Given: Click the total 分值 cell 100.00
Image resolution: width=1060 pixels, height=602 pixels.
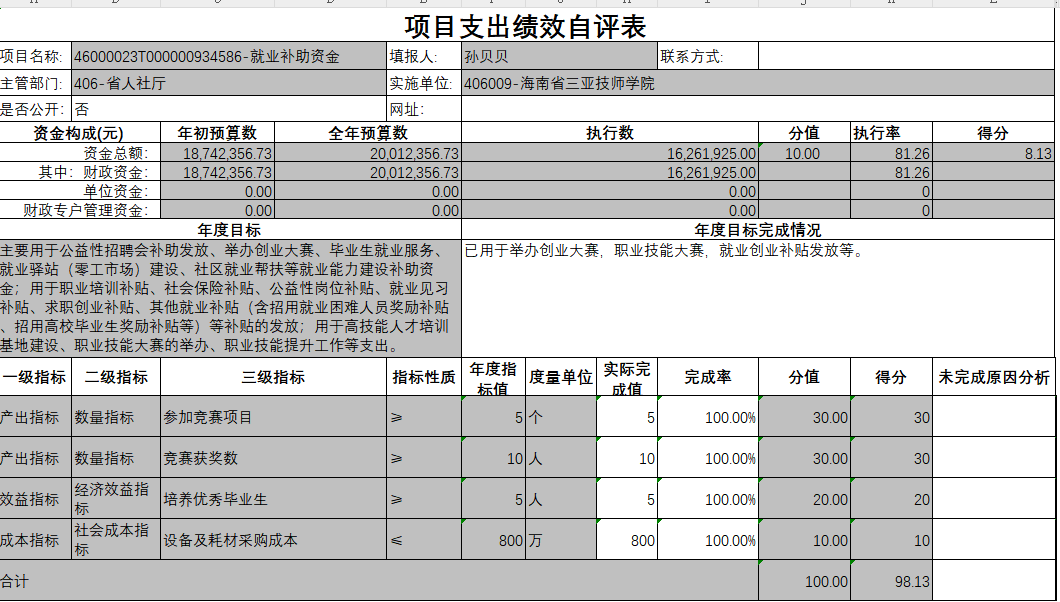Looking at the screenshot, I should (x=804, y=580).
